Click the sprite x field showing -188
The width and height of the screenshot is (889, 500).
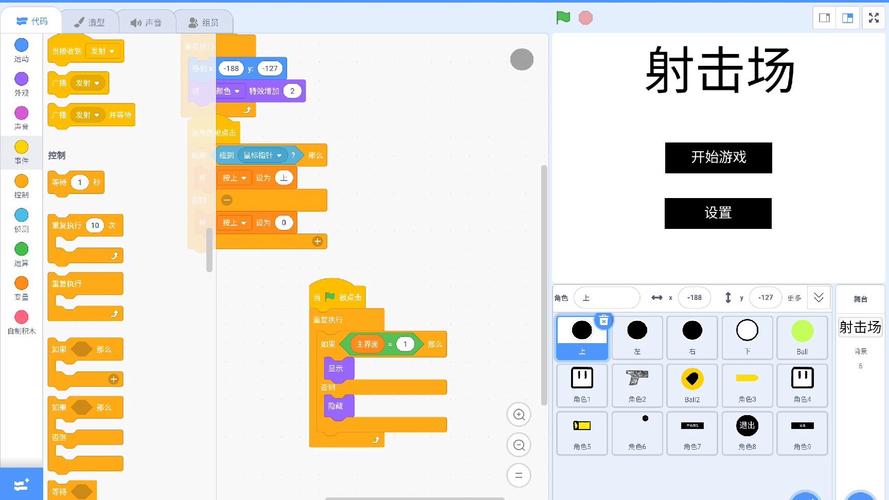(694, 298)
